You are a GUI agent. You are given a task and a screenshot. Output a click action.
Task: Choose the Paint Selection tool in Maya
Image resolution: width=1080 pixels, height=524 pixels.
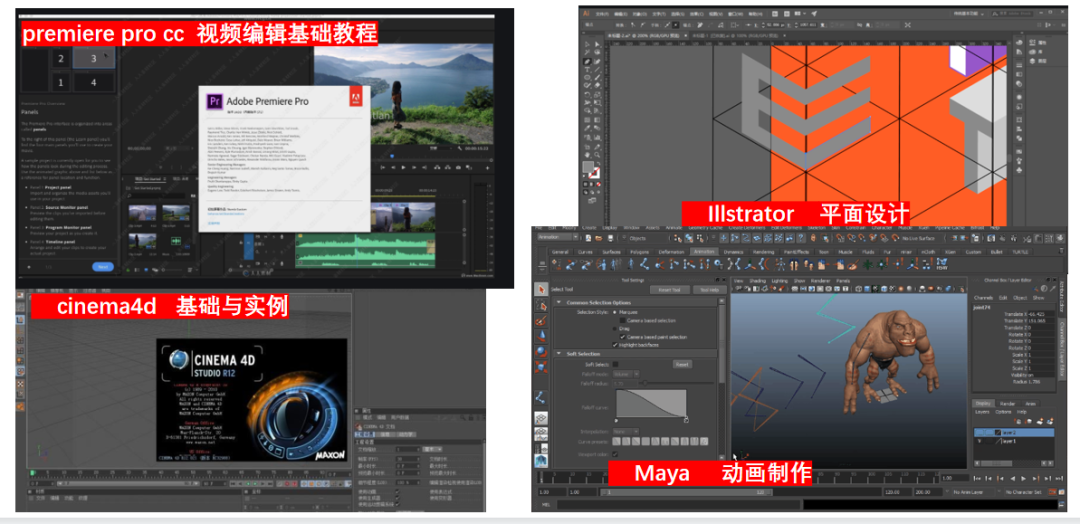541,319
